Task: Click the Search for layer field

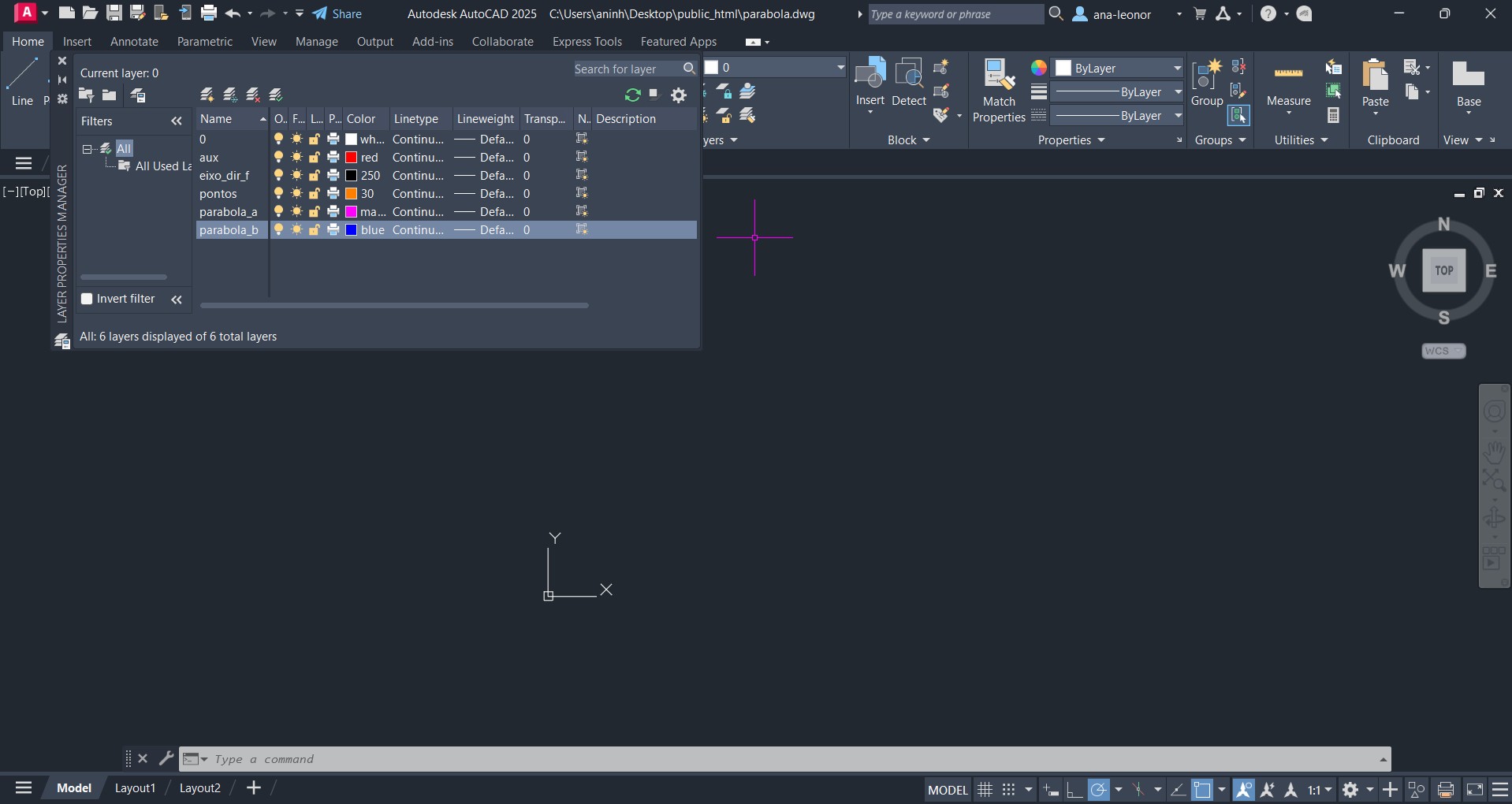Action: point(626,69)
